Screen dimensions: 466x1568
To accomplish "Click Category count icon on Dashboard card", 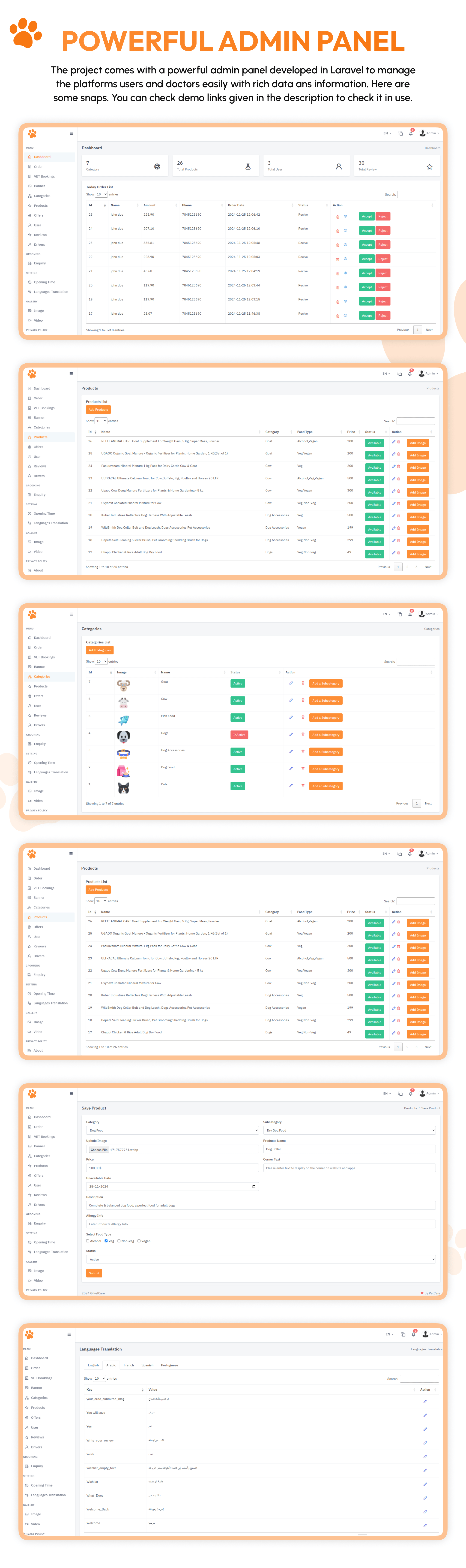I will 157,167.
